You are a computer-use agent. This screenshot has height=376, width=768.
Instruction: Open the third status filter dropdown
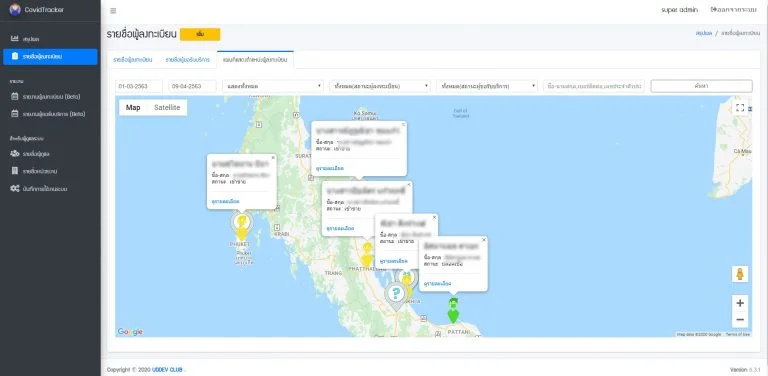click(487, 86)
